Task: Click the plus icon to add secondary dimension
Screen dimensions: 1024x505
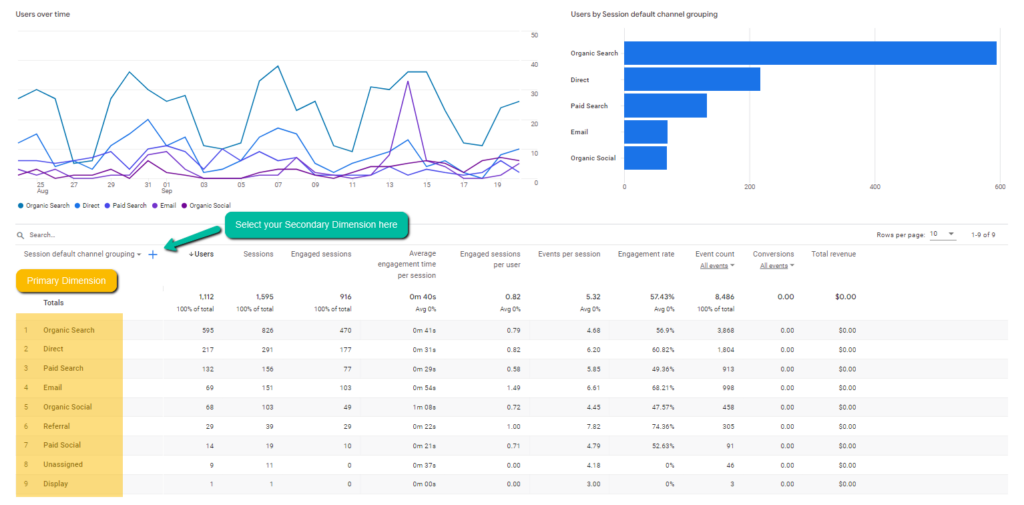Action: [x=153, y=255]
